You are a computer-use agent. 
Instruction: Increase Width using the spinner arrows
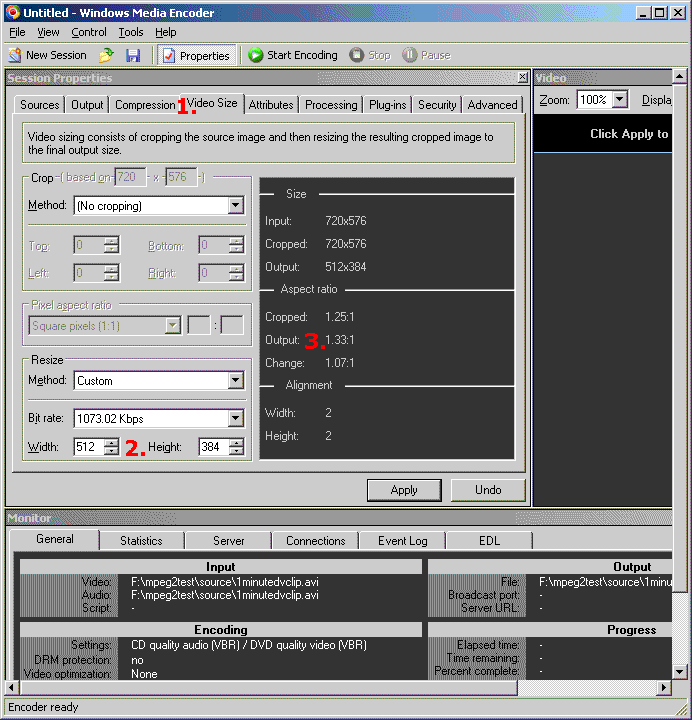(111, 443)
